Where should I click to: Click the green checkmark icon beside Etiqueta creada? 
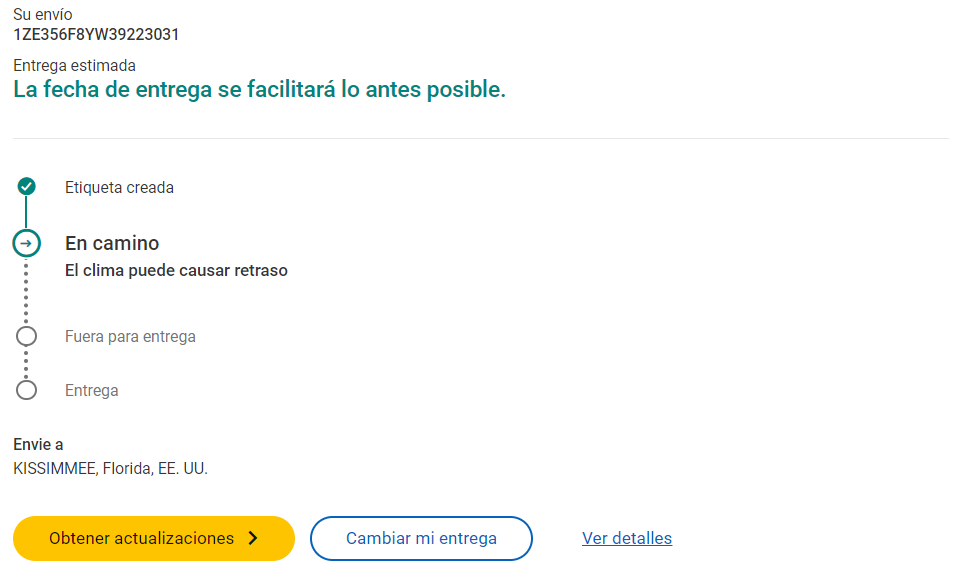tap(27, 186)
